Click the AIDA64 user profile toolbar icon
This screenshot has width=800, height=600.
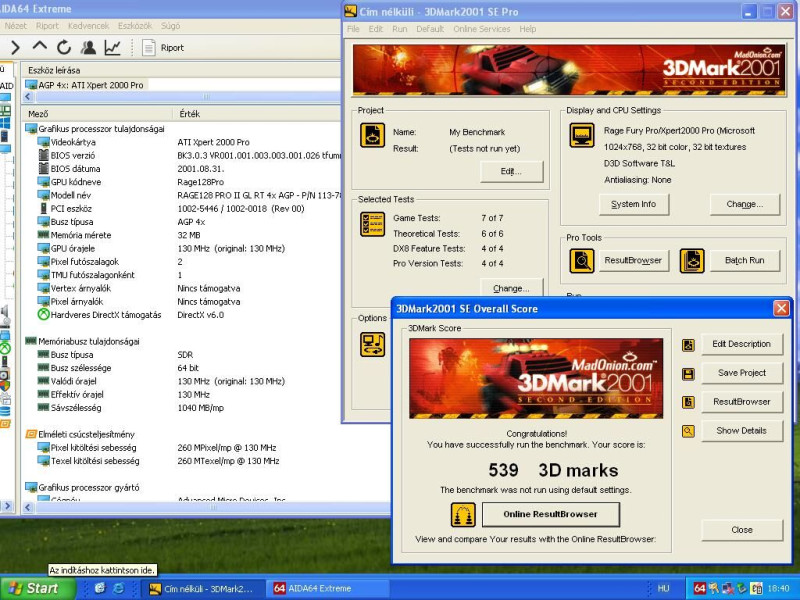tap(88, 47)
